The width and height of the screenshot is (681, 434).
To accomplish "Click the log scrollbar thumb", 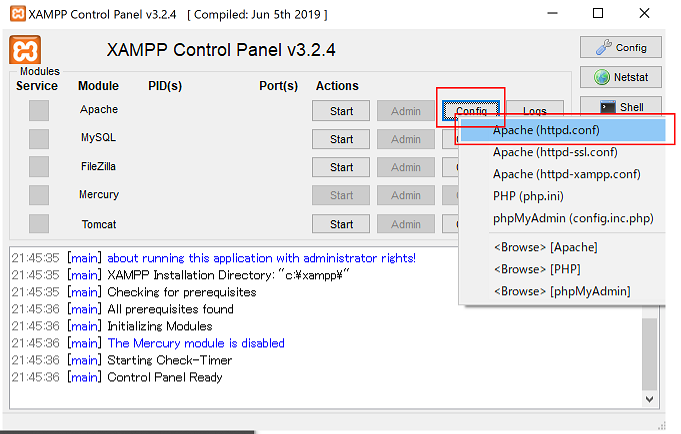I will tap(650, 354).
